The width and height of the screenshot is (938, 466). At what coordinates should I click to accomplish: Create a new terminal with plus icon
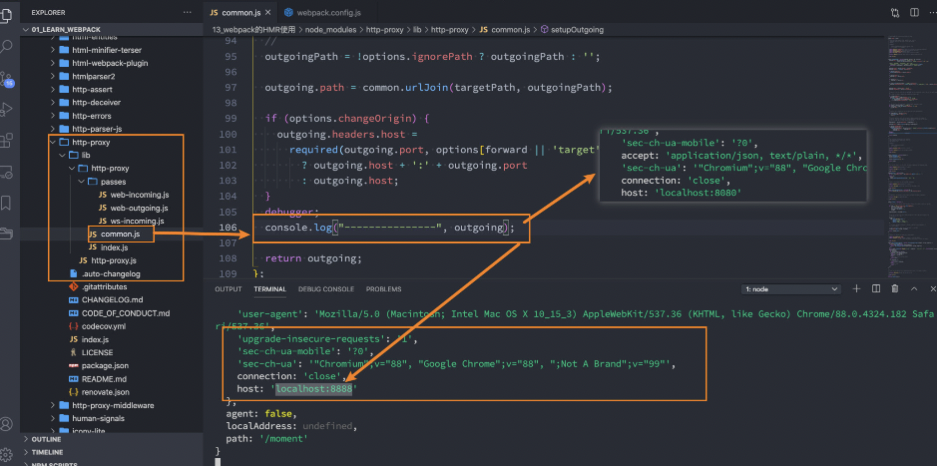(x=857, y=289)
